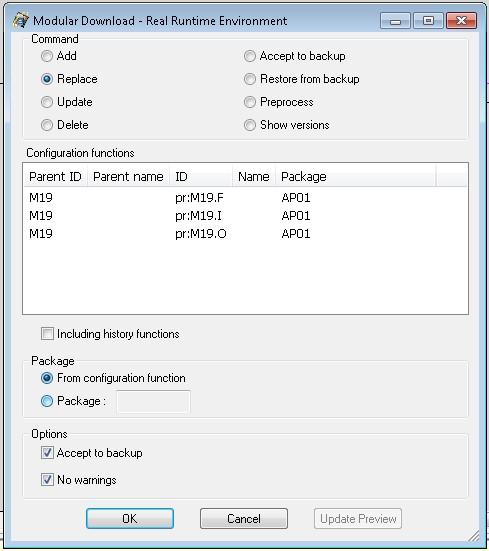
Task: Select the Add command radio button
Action: coord(47,56)
